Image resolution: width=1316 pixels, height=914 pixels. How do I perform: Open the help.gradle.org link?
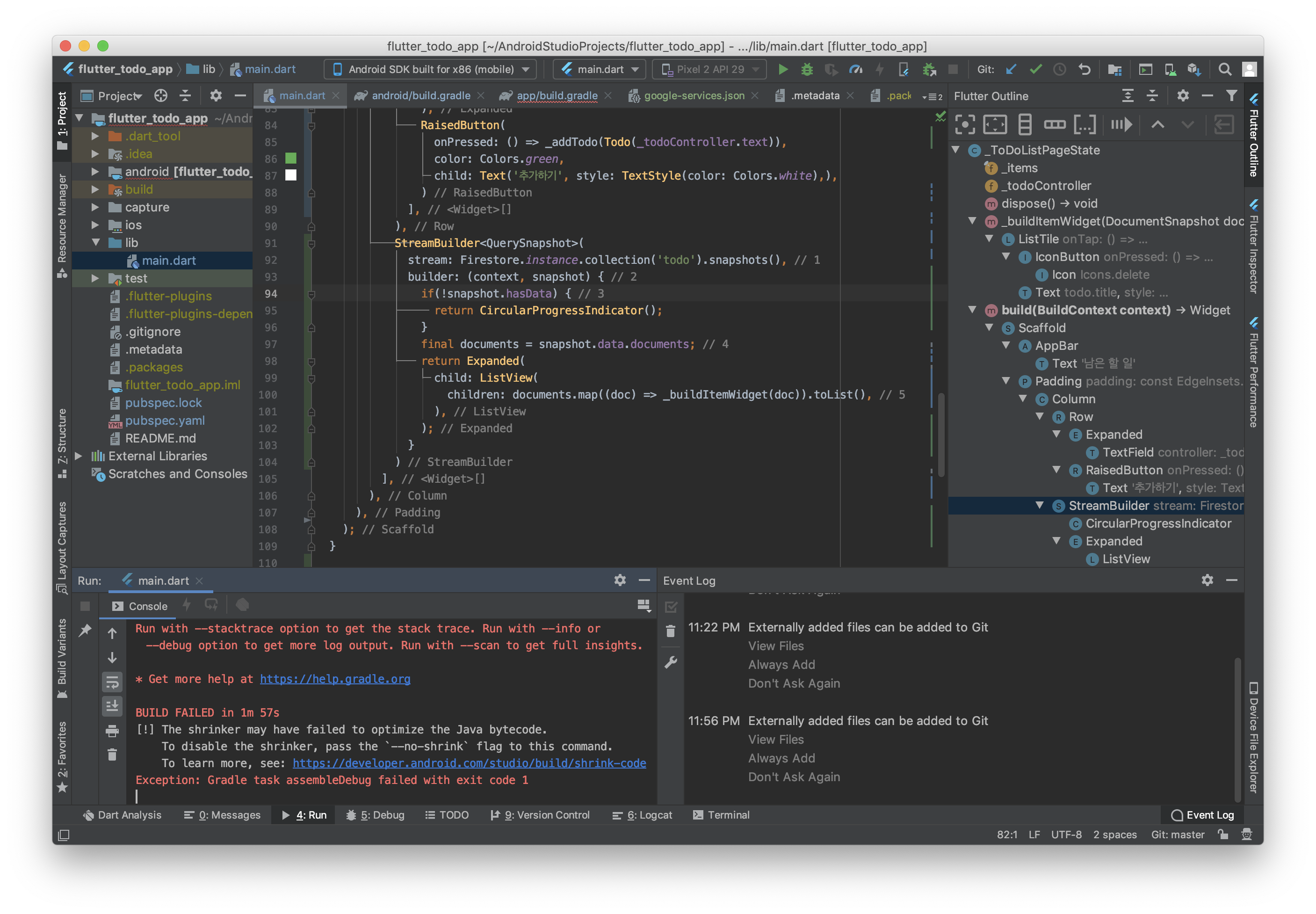(335, 679)
